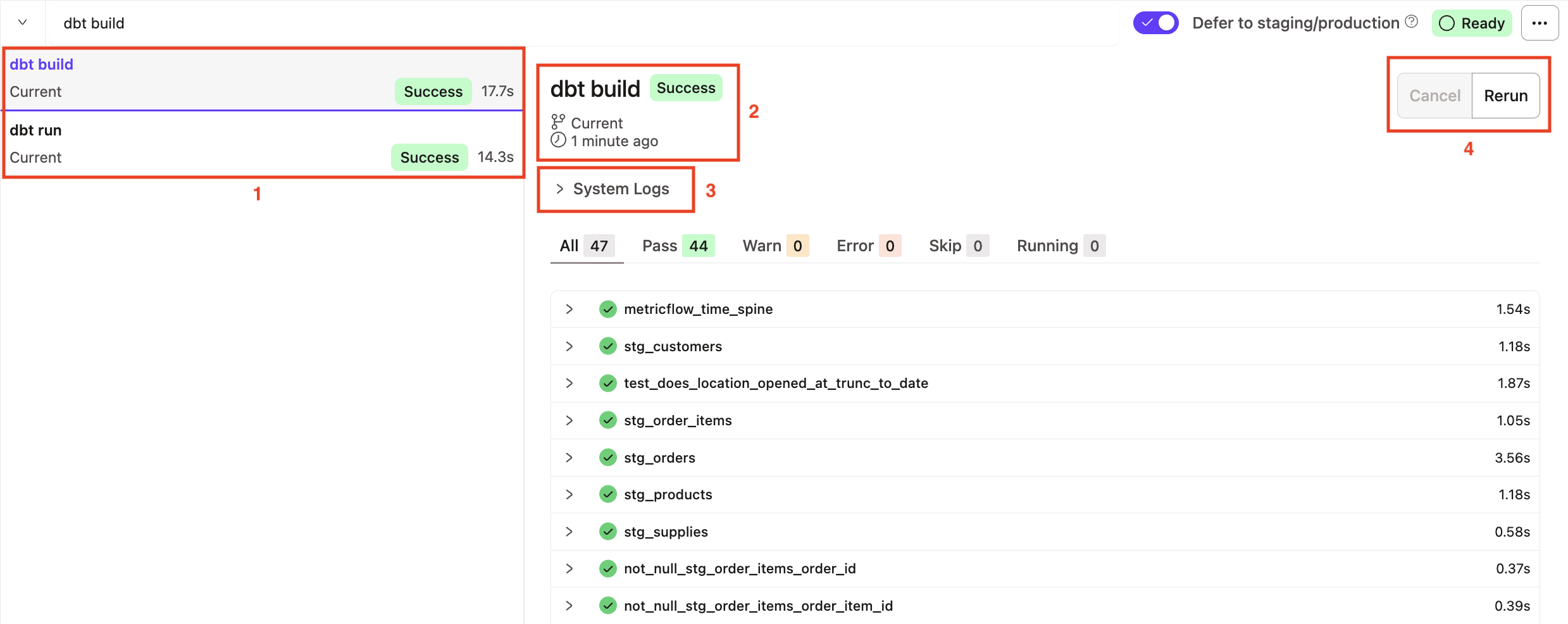Click the Rerun button

point(1505,96)
